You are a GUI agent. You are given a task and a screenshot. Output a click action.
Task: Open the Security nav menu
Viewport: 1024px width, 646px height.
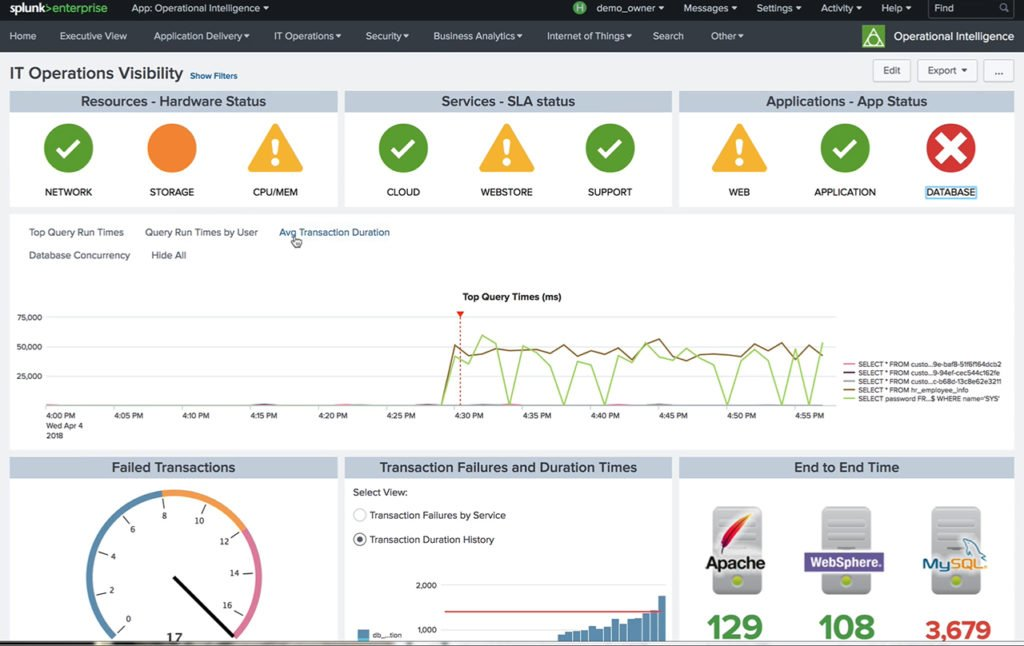click(387, 36)
